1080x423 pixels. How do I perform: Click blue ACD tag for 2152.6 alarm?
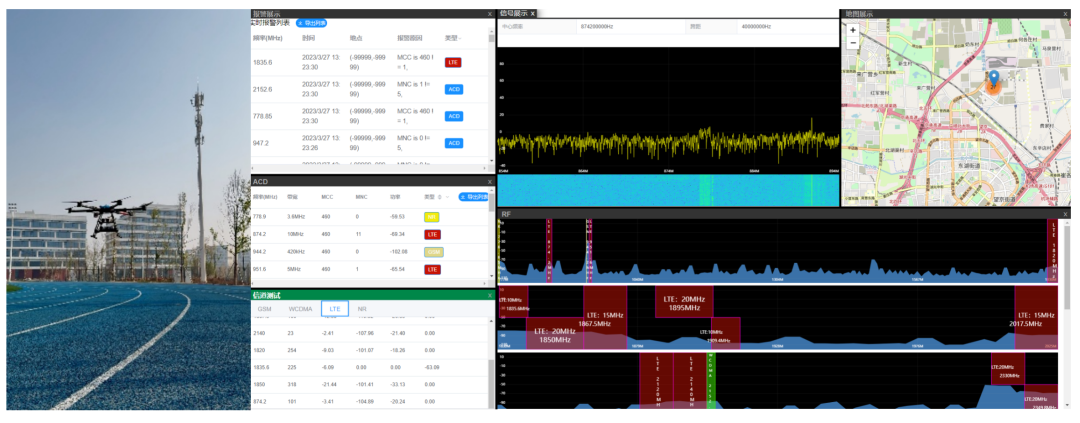coord(454,89)
